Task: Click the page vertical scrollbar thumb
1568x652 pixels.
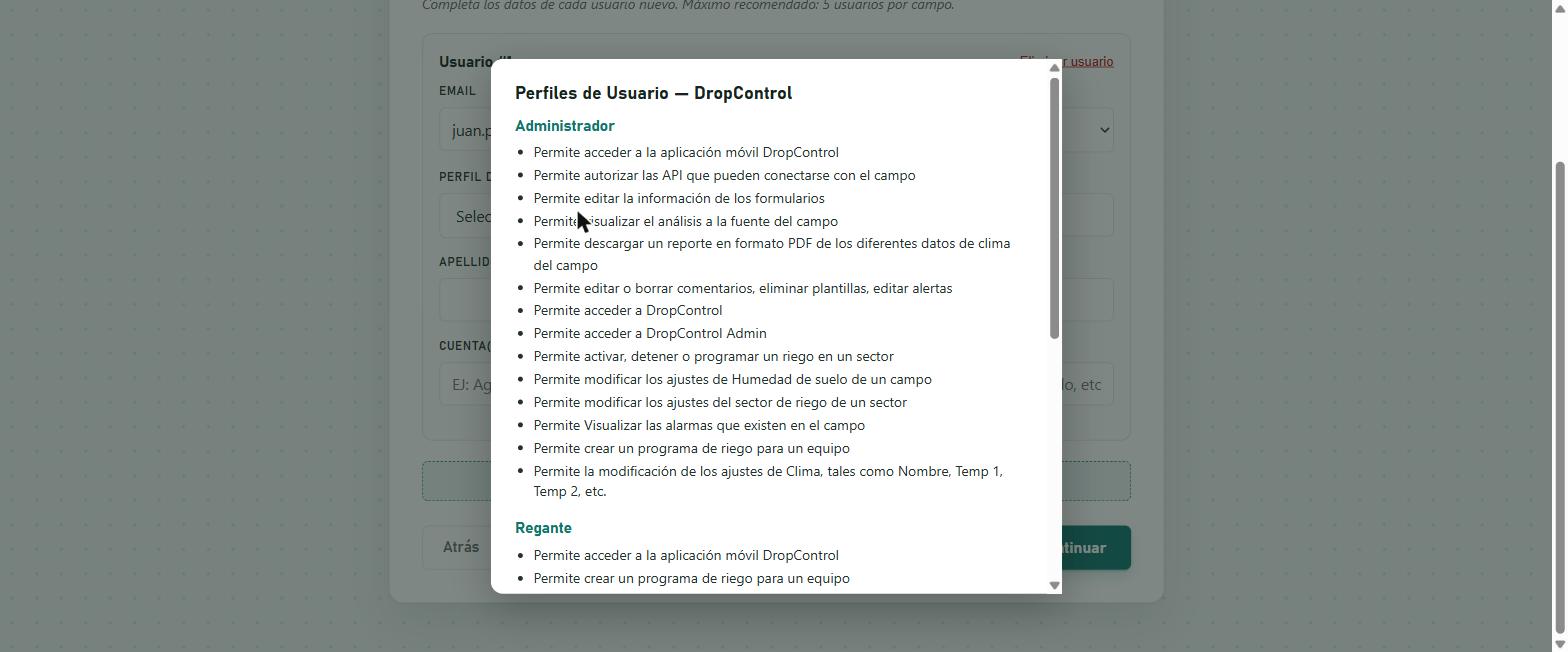Action: pos(1561,398)
